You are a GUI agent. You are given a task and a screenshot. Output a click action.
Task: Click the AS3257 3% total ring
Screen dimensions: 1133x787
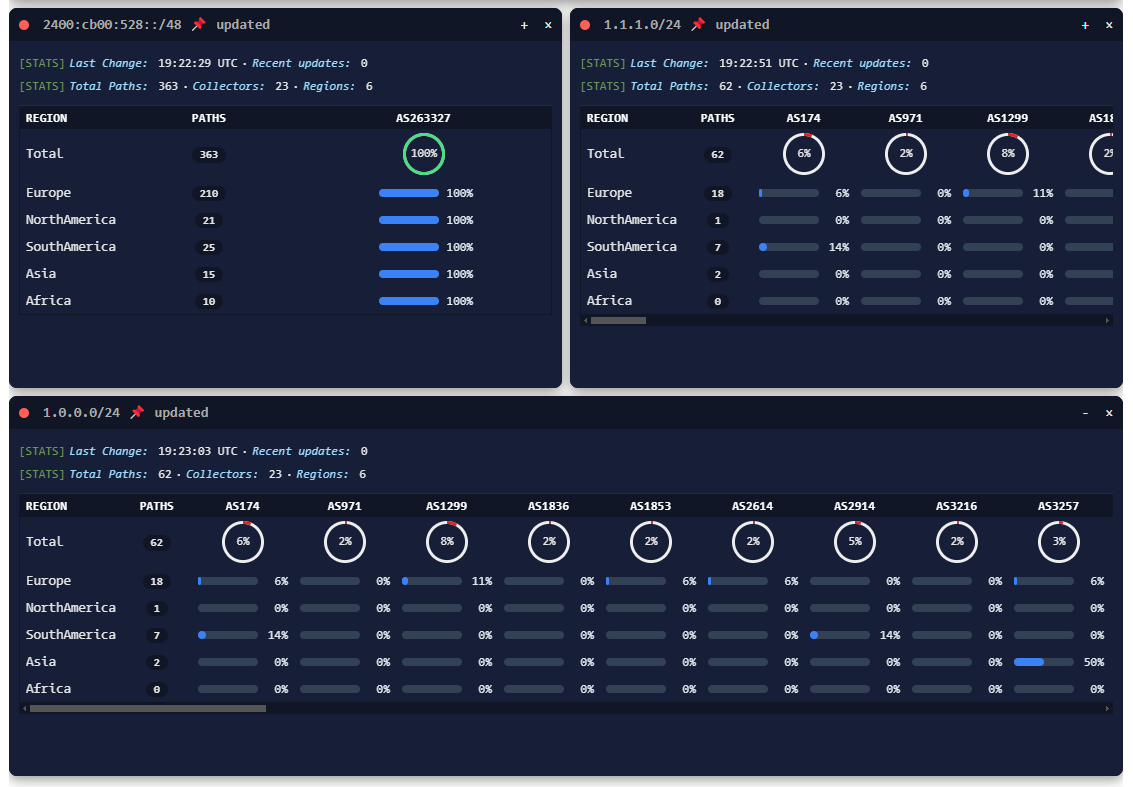click(x=1059, y=542)
